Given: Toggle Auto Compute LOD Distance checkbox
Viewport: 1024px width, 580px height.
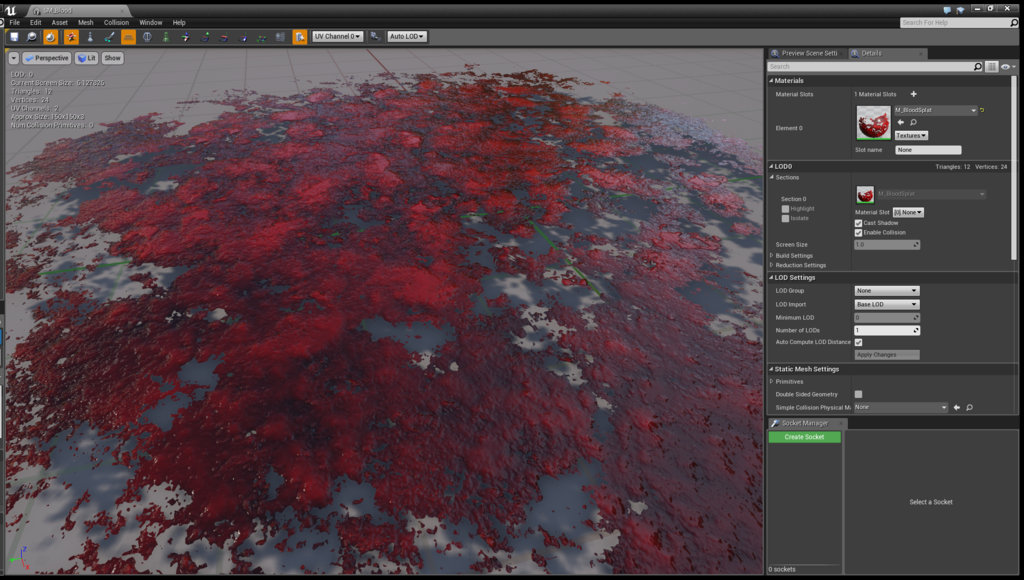Looking at the screenshot, I should coord(859,342).
